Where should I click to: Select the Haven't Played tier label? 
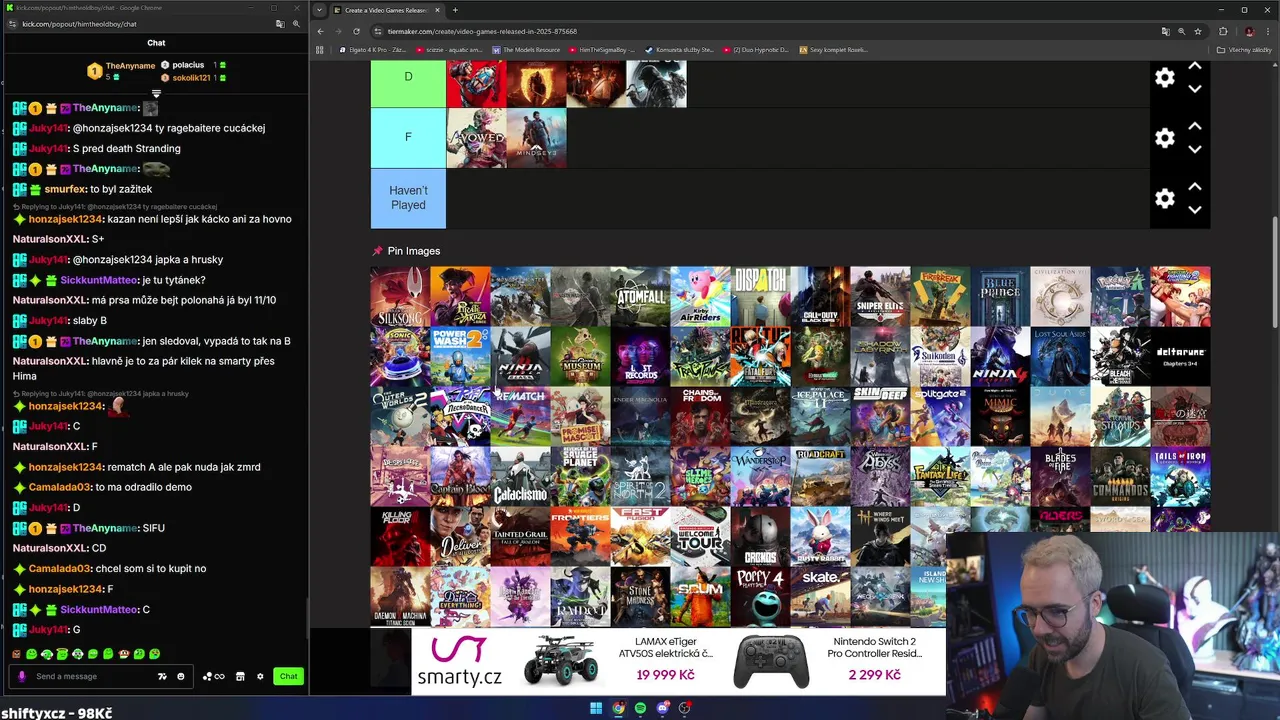[408, 198]
